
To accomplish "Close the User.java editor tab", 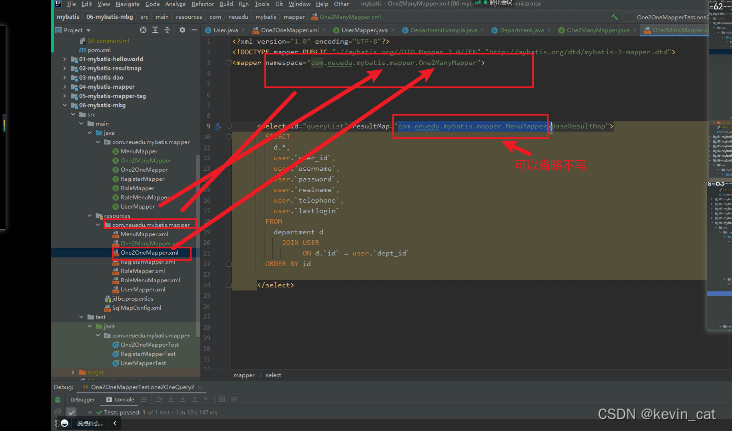I will pos(243,30).
